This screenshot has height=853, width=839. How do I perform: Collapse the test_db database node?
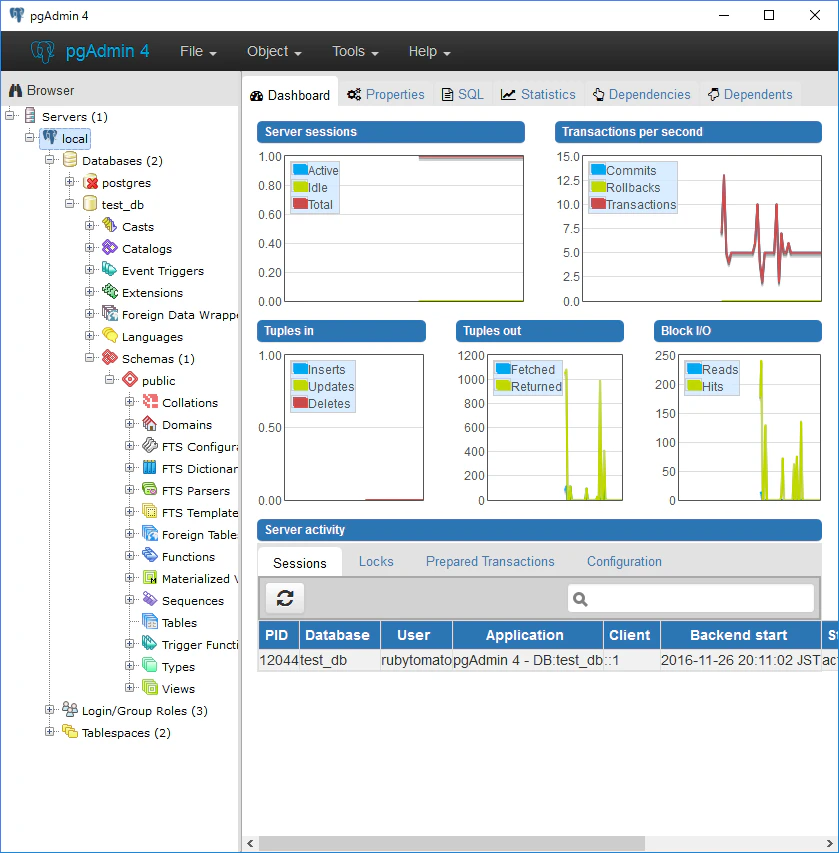[70, 204]
